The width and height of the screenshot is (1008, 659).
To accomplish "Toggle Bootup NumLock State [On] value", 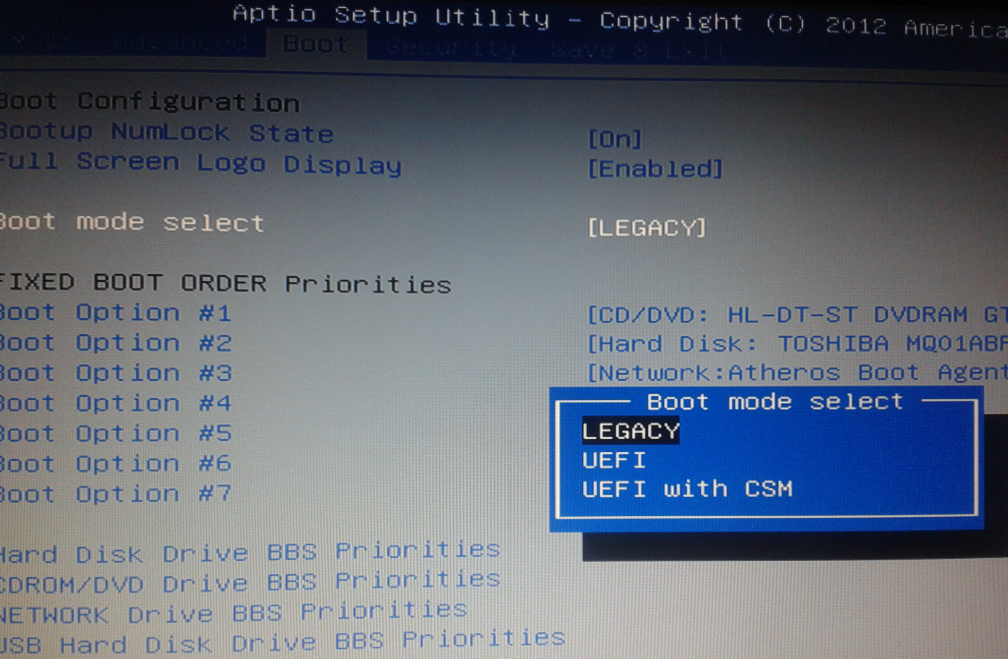I will 614,139.
